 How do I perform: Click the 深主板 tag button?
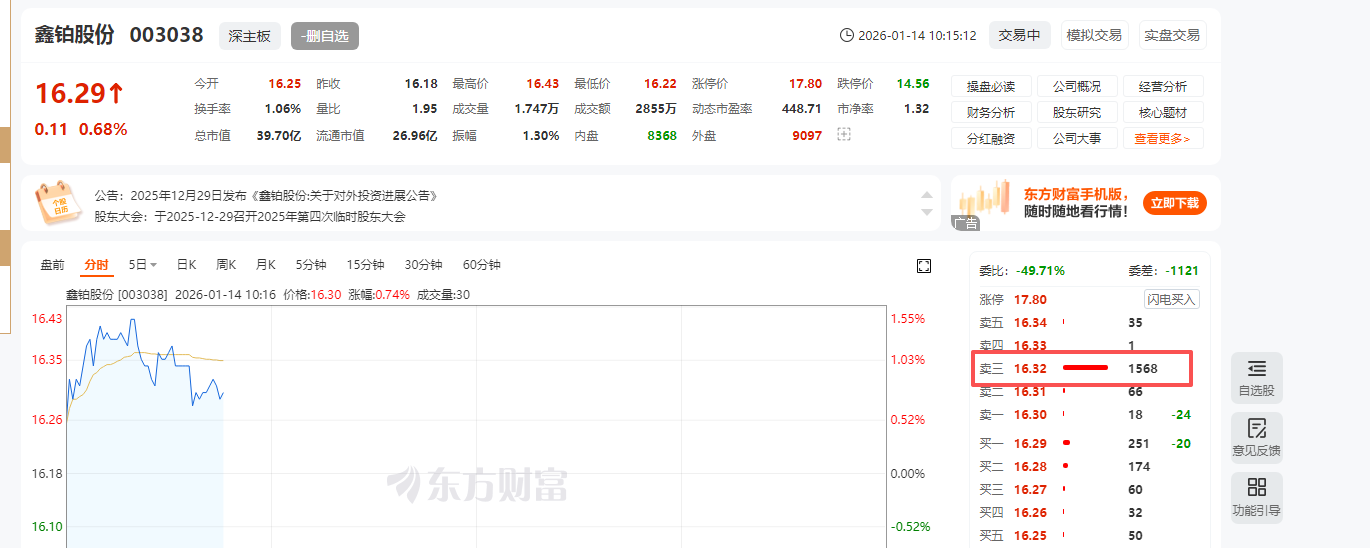point(250,36)
